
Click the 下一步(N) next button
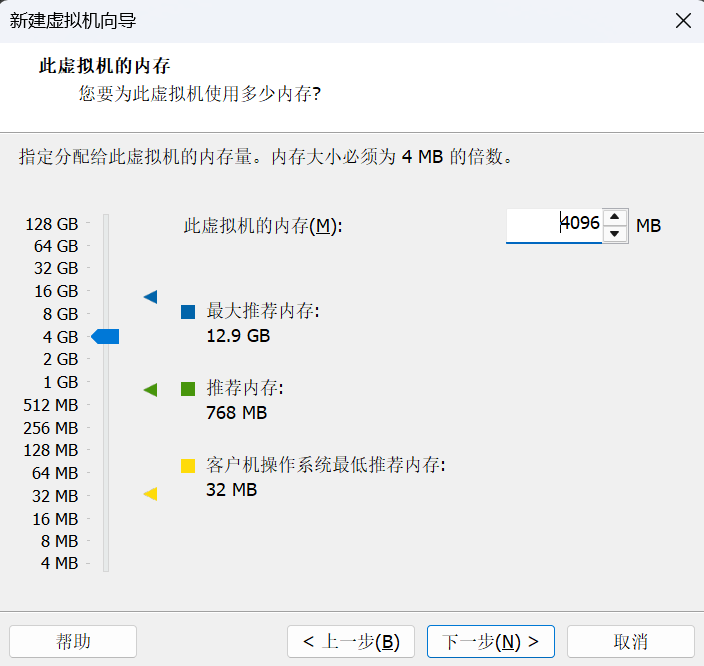click(491, 641)
